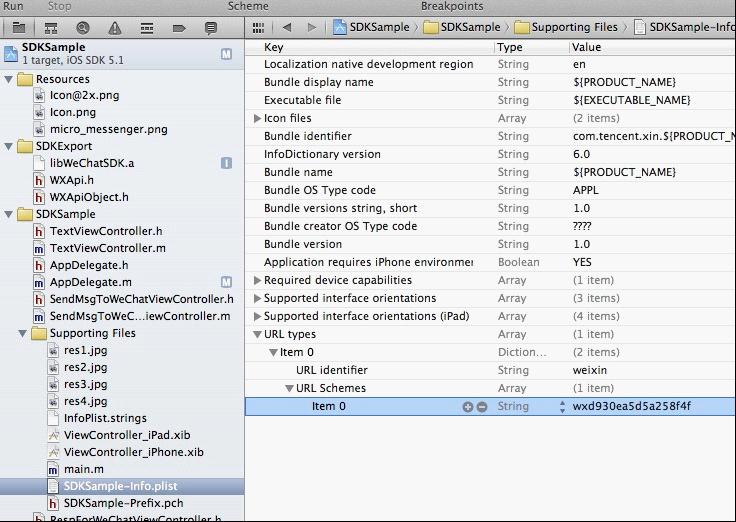Open the Project navigator folder icon
The width and height of the screenshot is (736, 522).
pyautogui.click(x=18, y=27)
